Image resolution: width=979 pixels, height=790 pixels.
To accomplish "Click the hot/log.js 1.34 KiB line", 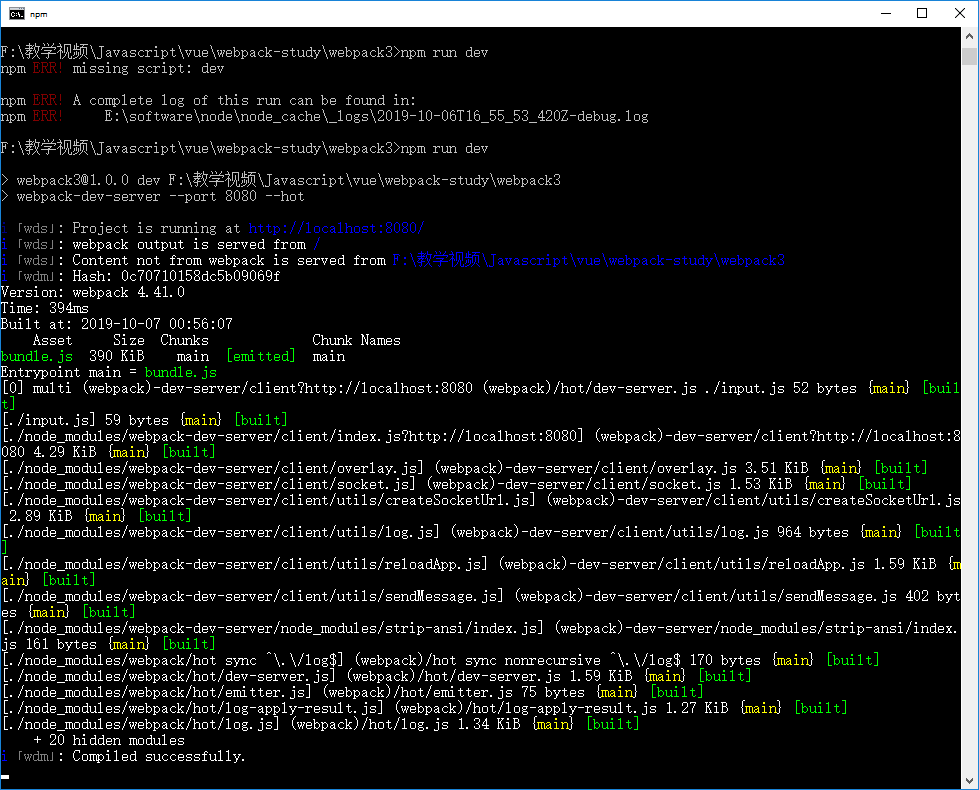I will (x=321, y=724).
